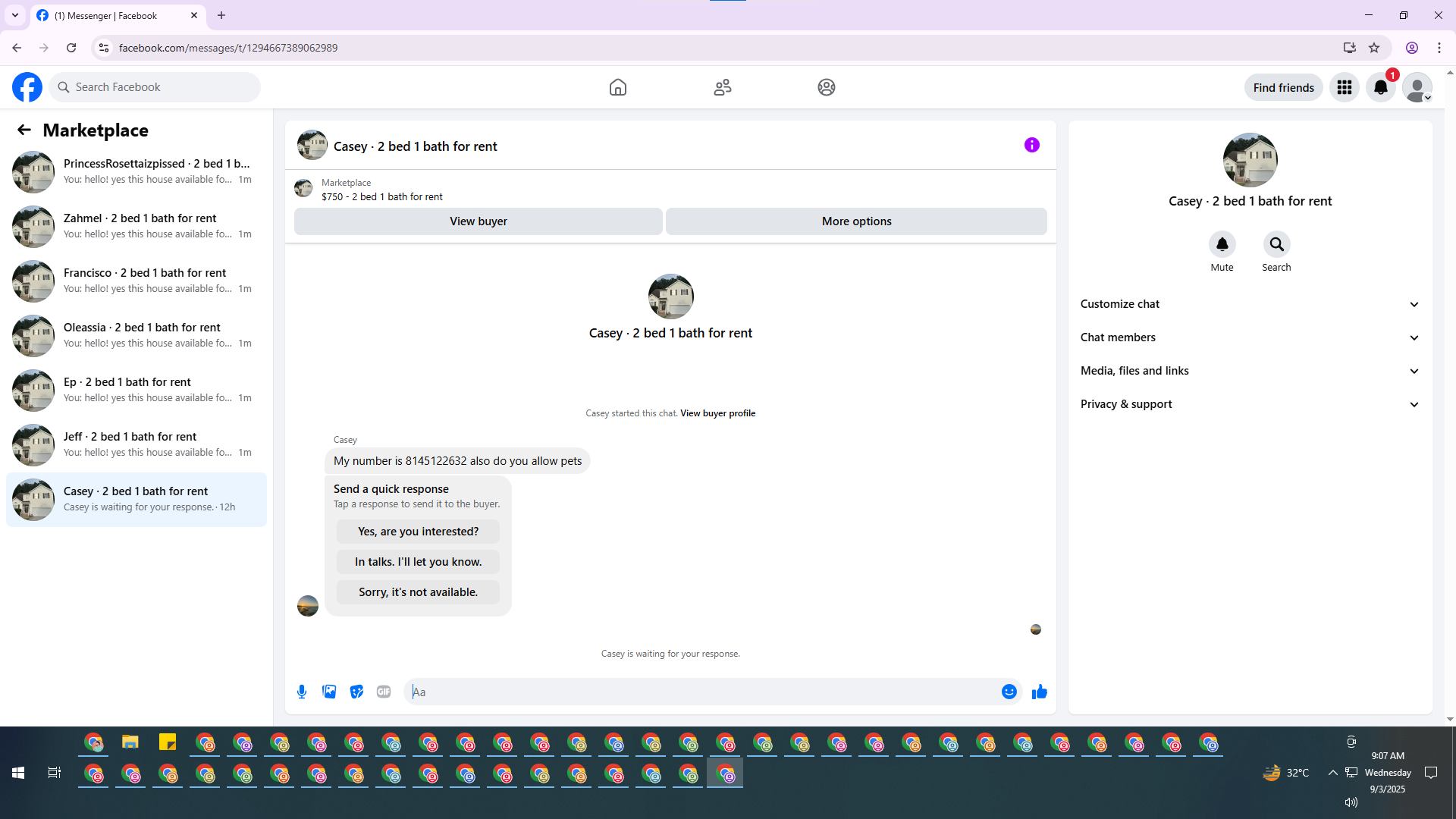This screenshot has height=819, width=1456.
Task: Click the Find friends button
Action: pos(1284,87)
